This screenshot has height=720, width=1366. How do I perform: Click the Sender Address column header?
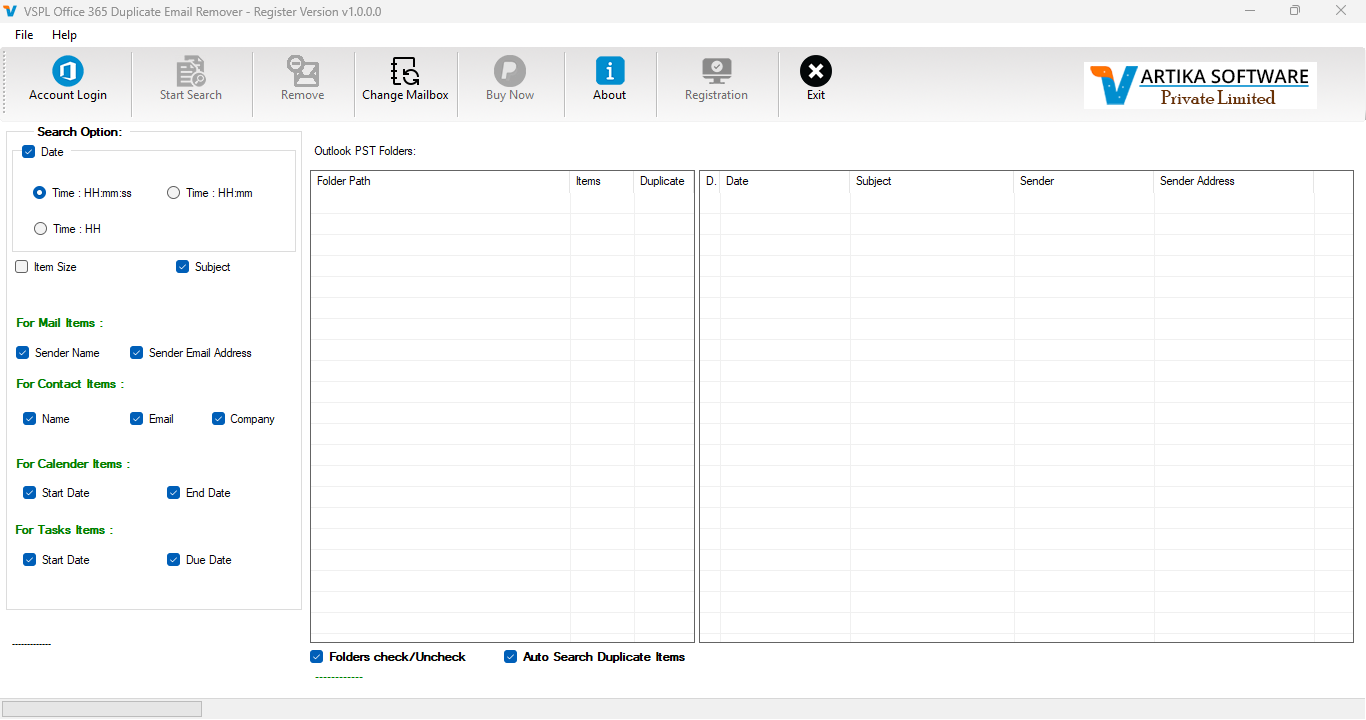tap(1234, 181)
